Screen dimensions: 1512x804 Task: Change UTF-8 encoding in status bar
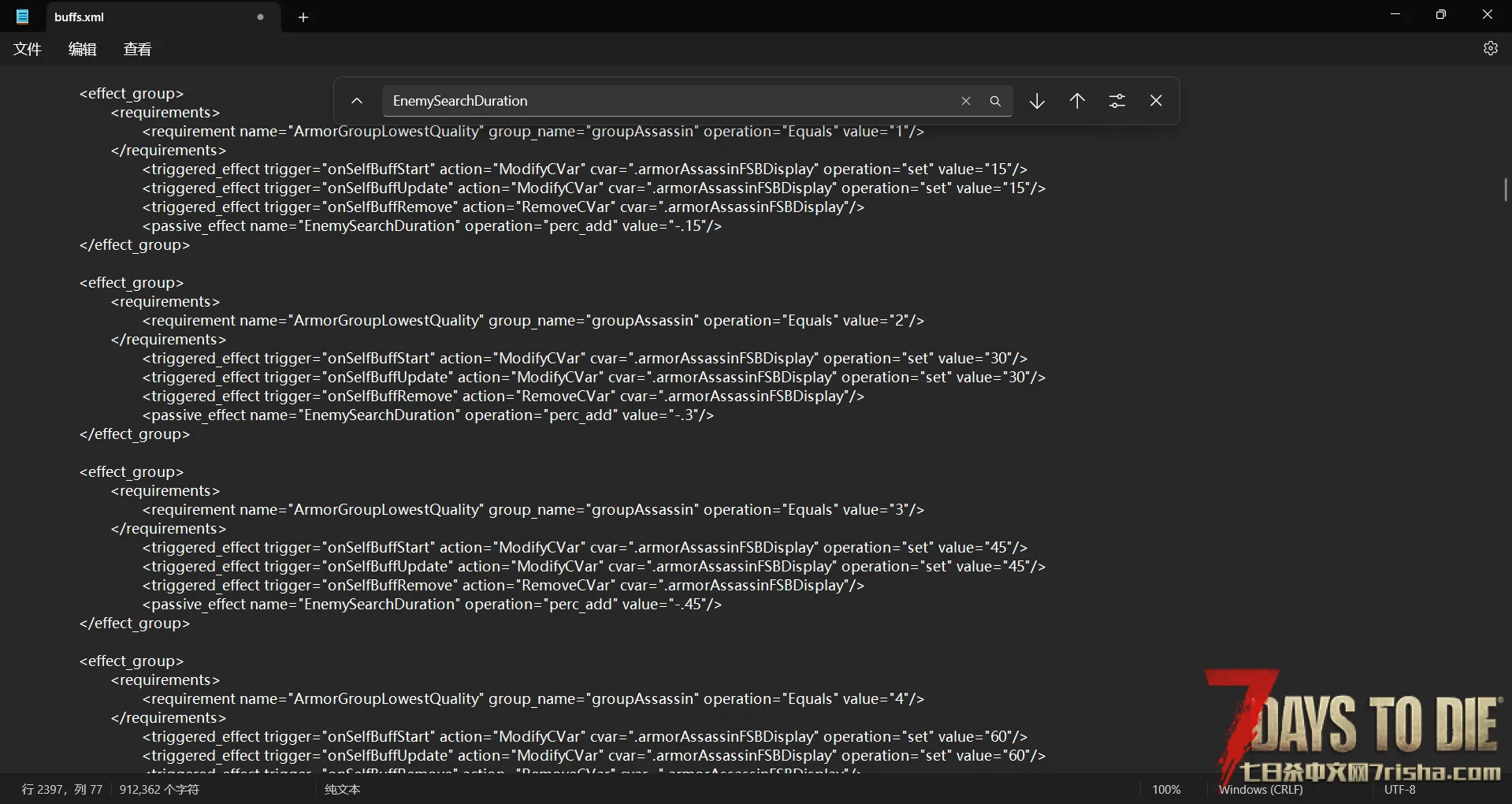[1399, 789]
